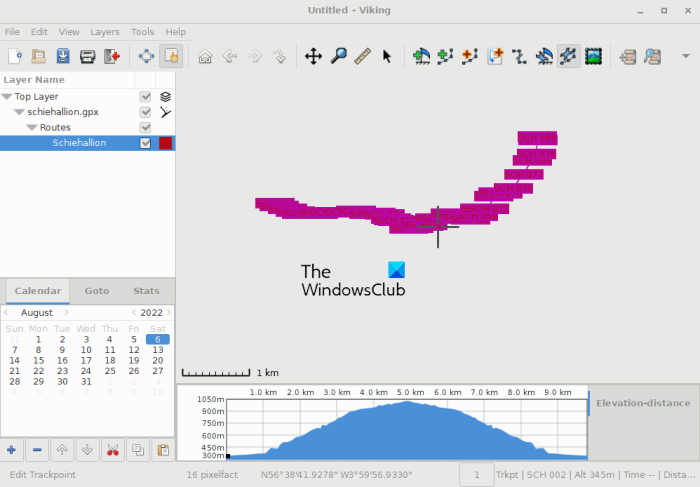Go to previous year before 2022
Image resolution: width=700 pixels, height=487 pixels.
(133, 312)
